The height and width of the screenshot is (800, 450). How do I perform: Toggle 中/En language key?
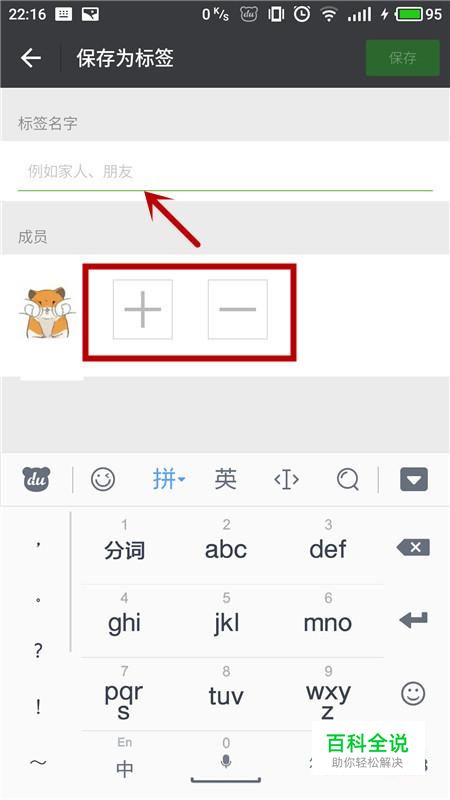pos(124,759)
